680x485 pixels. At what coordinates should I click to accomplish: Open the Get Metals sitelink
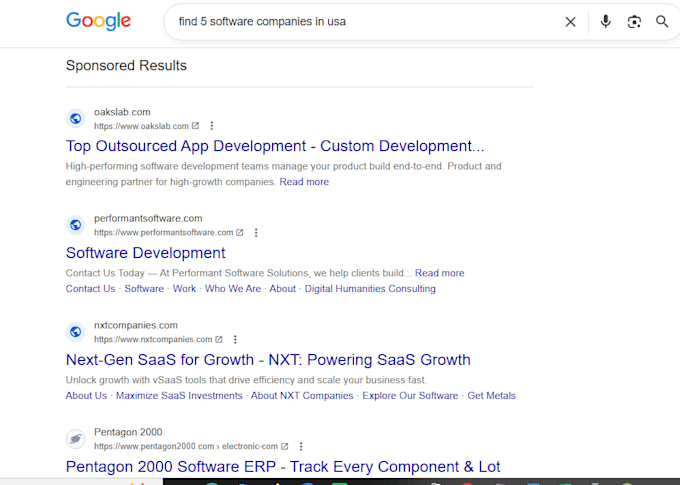pos(491,396)
